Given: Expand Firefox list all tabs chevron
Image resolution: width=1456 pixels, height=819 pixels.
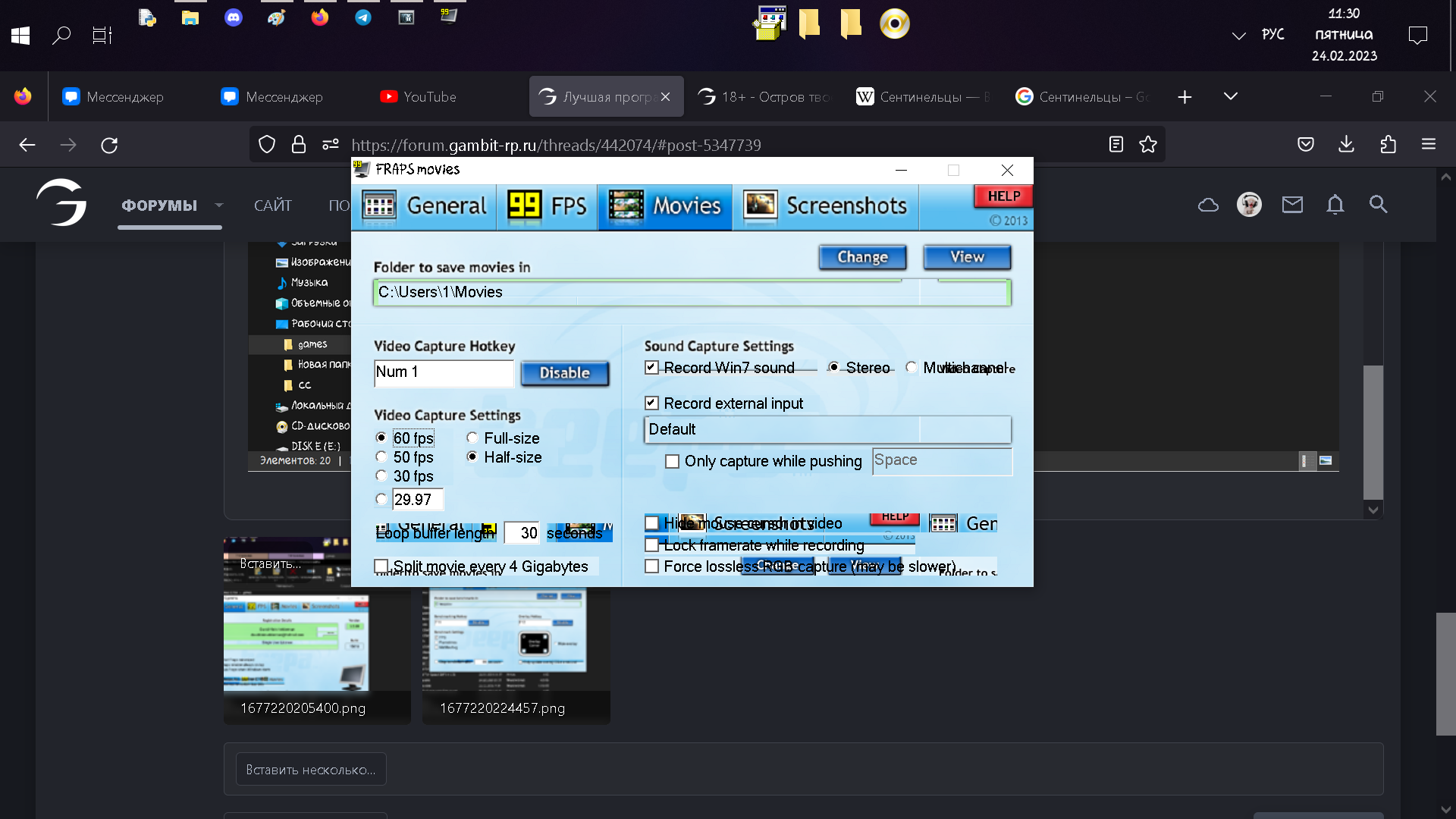Looking at the screenshot, I should 1230,96.
